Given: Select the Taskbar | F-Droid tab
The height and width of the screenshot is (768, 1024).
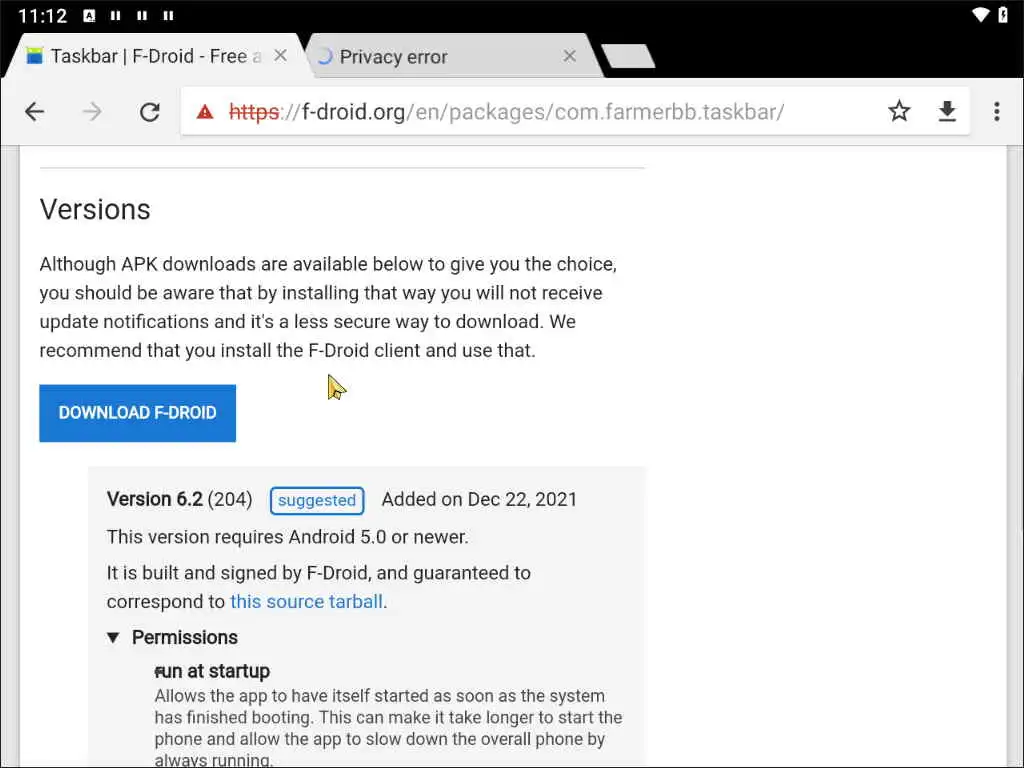Looking at the screenshot, I should (x=153, y=56).
